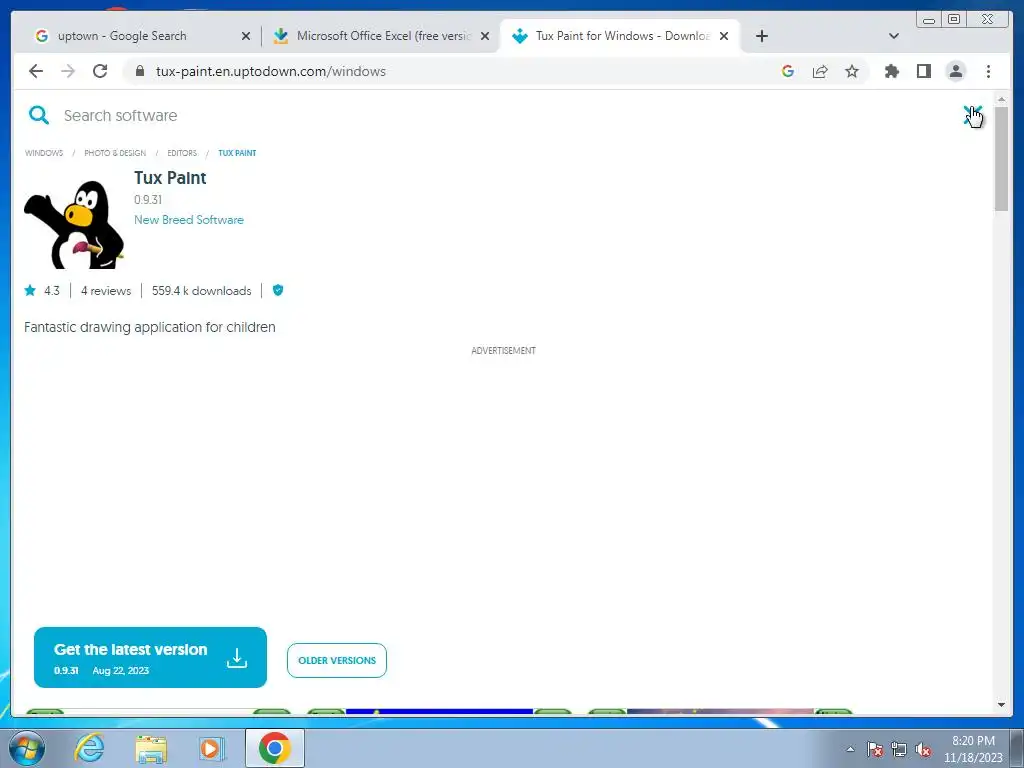Click the page vertical scrollbar thumb

1001,160
